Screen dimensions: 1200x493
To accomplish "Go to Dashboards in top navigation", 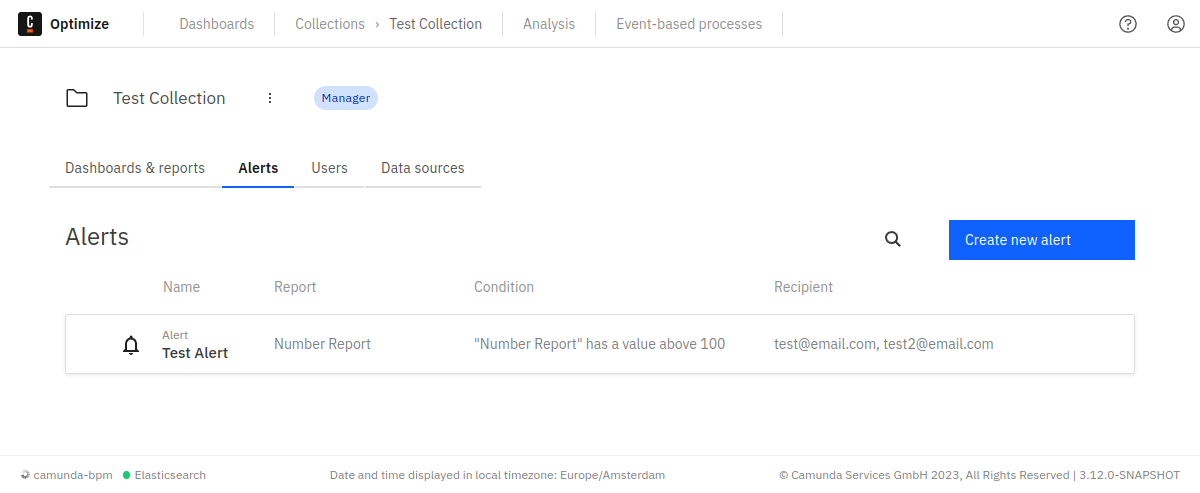I will point(216,24).
